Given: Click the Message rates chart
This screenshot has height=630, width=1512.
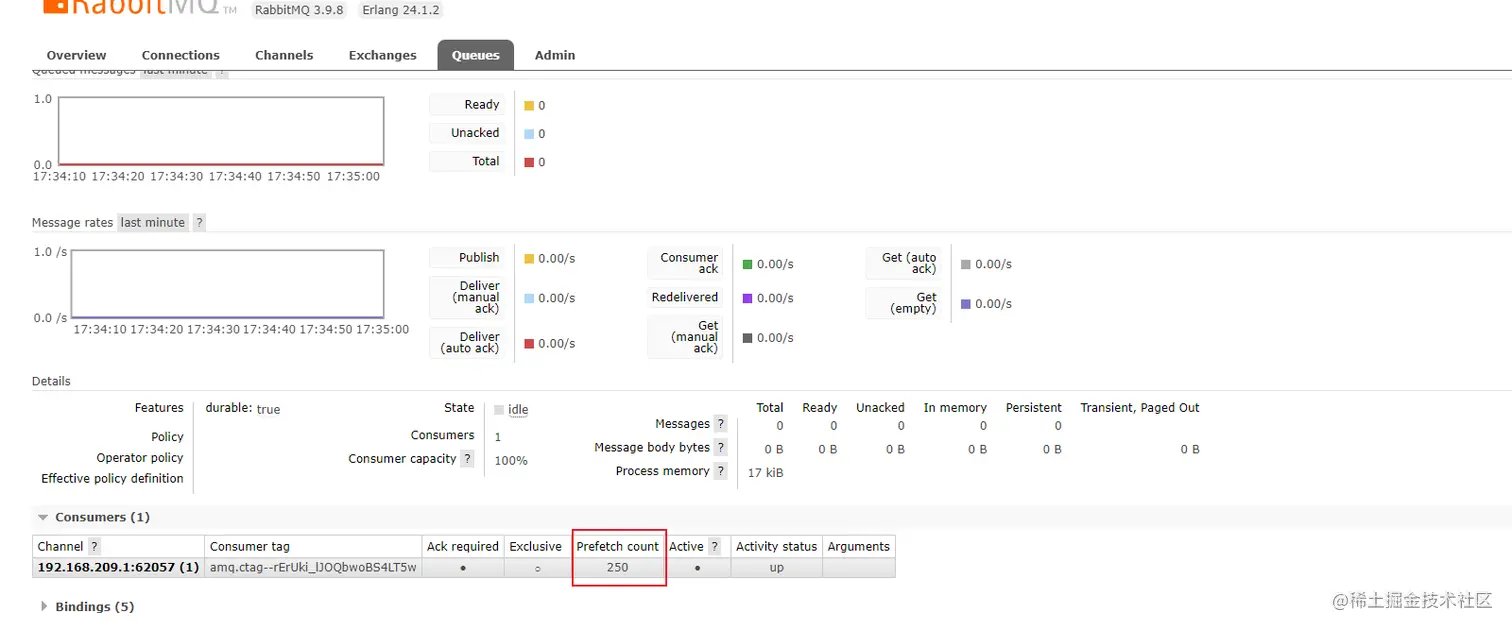Looking at the screenshot, I should coord(227,284).
